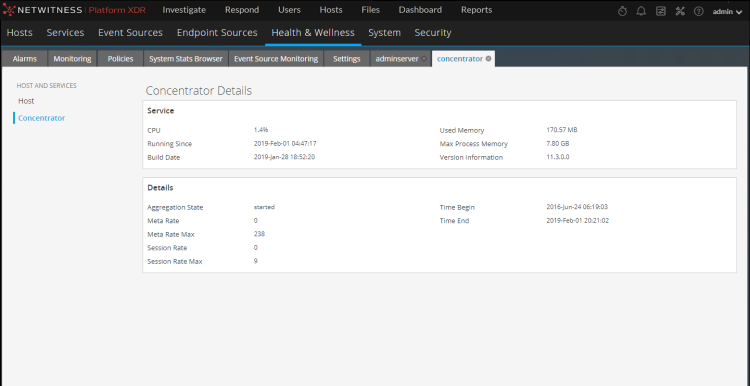Click the NetWitness logo

[74, 10]
